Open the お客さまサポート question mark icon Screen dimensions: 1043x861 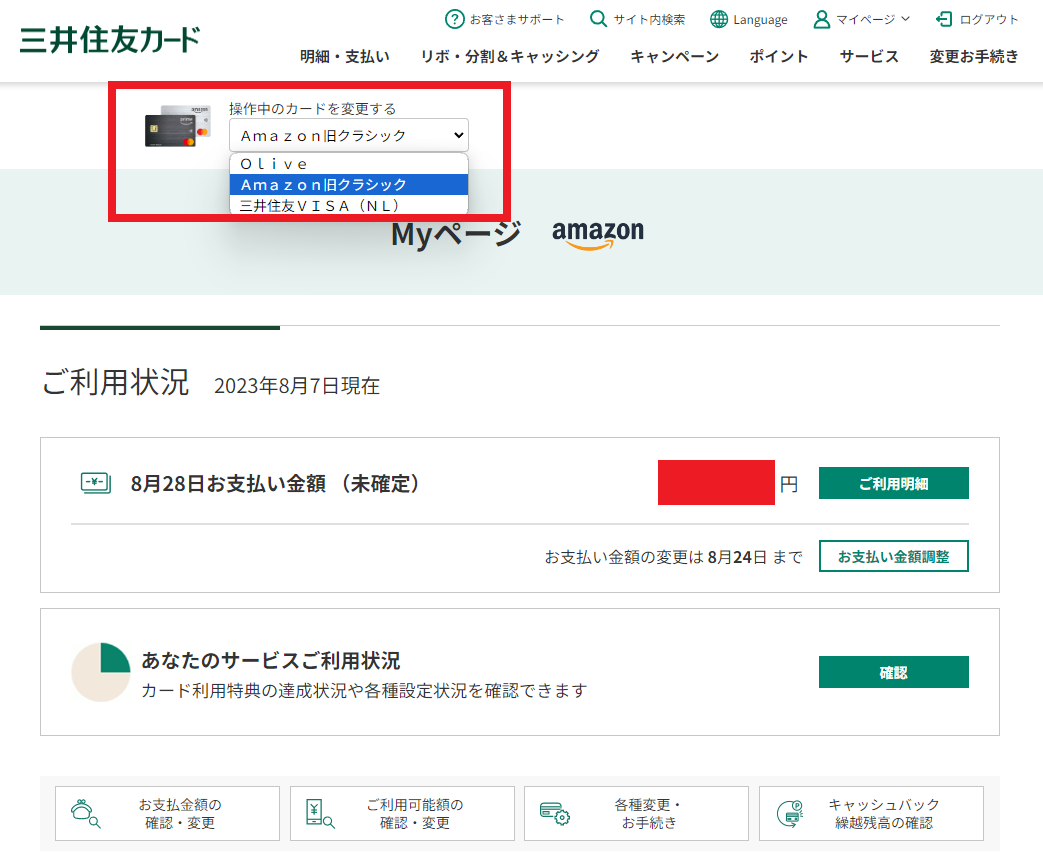[455, 18]
